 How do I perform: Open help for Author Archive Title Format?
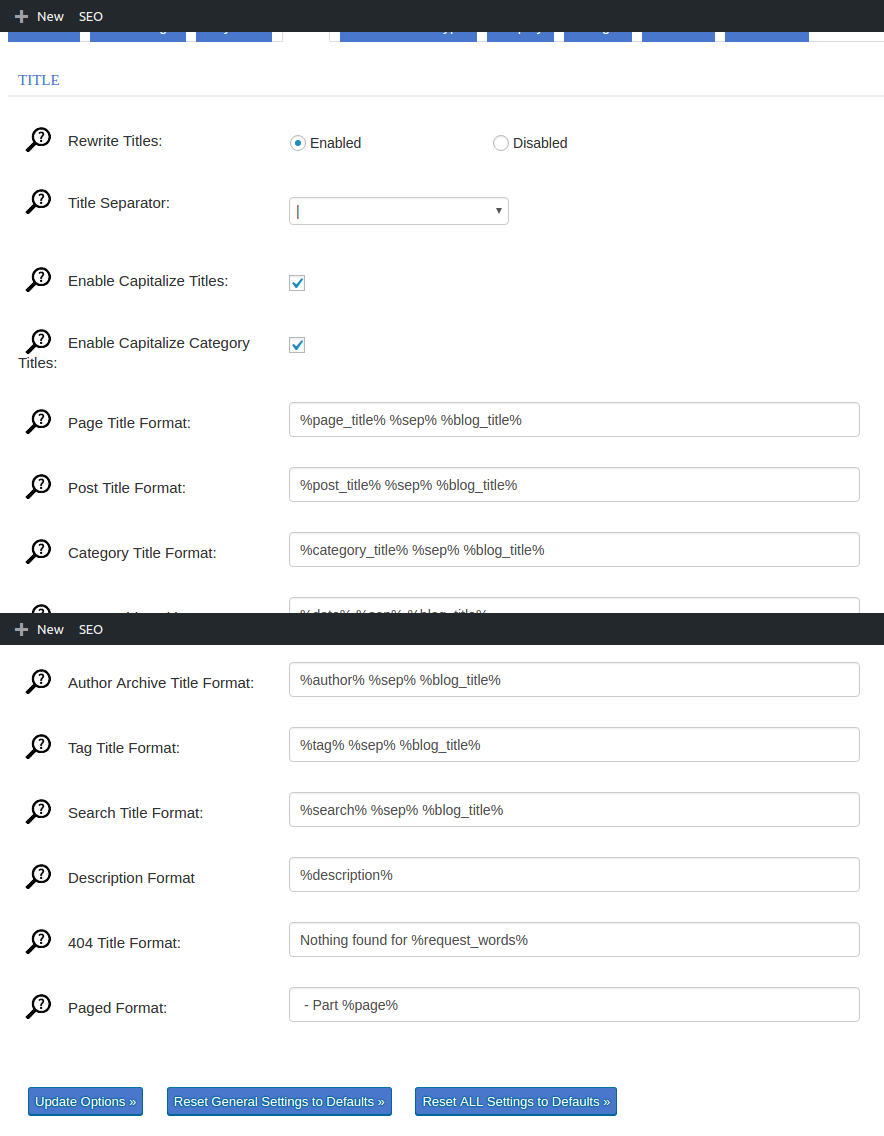(x=37, y=680)
